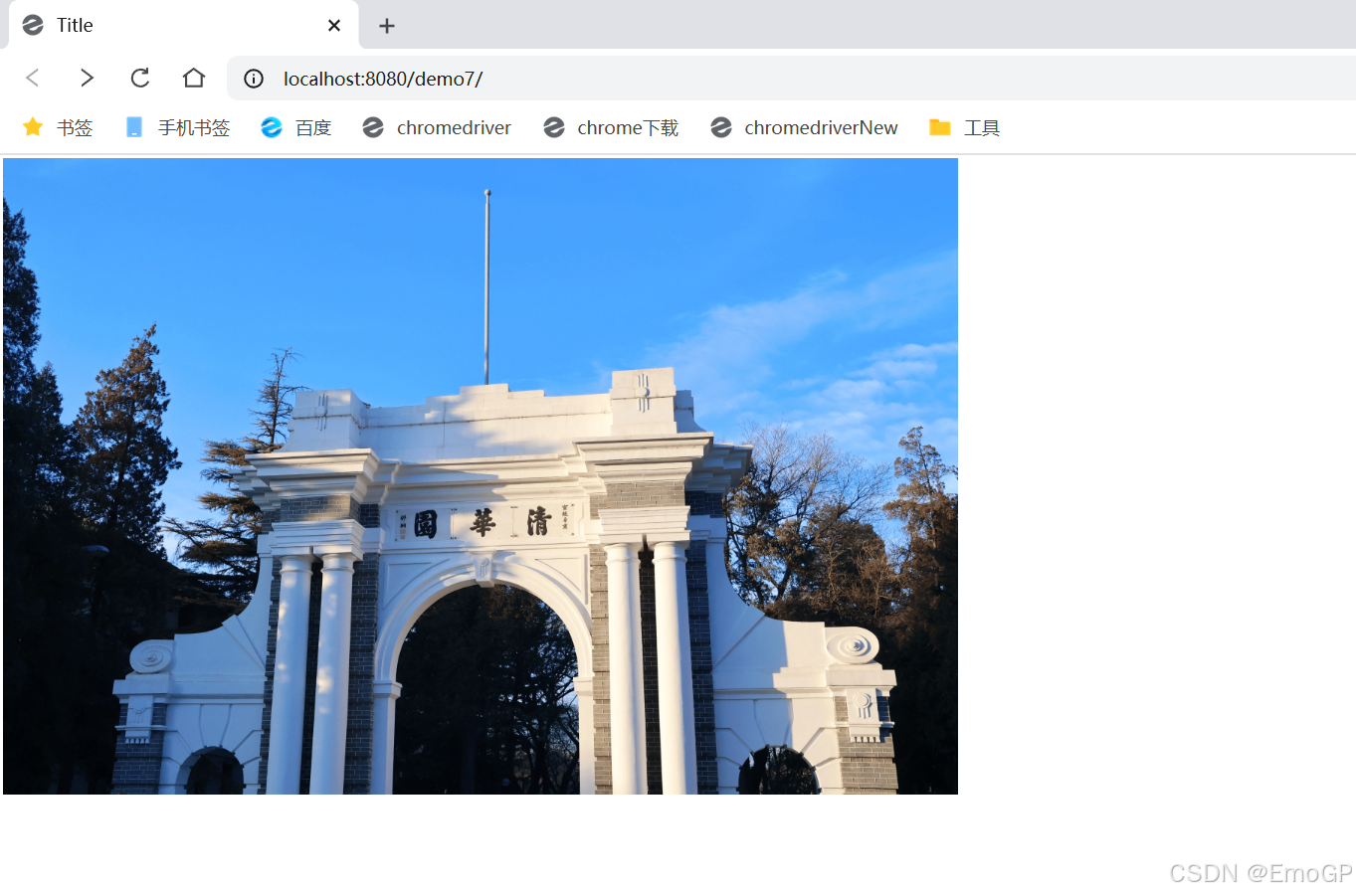Click the Tsinghua gate photo
Image resolution: width=1356 pixels, height=896 pixels.
[x=481, y=475]
